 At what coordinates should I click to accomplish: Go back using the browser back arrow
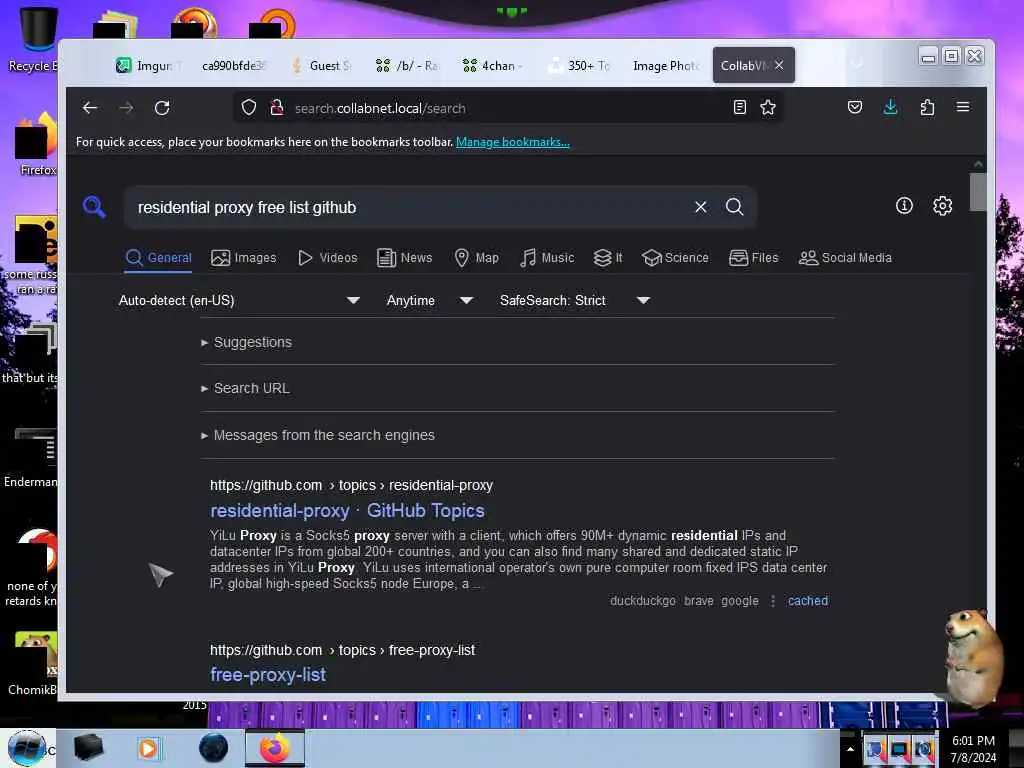[90, 108]
